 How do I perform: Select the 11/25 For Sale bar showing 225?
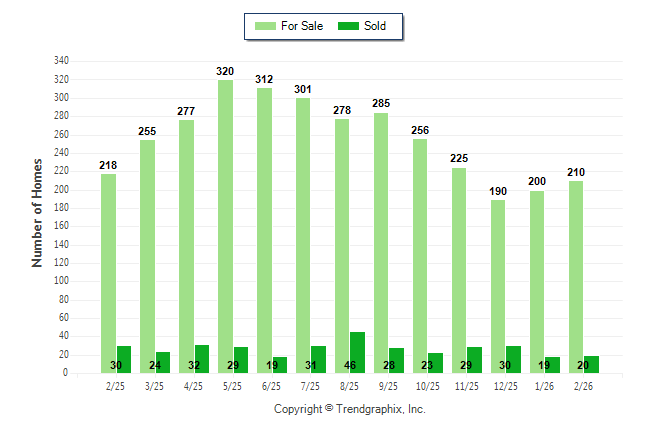[x=459, y=270]
